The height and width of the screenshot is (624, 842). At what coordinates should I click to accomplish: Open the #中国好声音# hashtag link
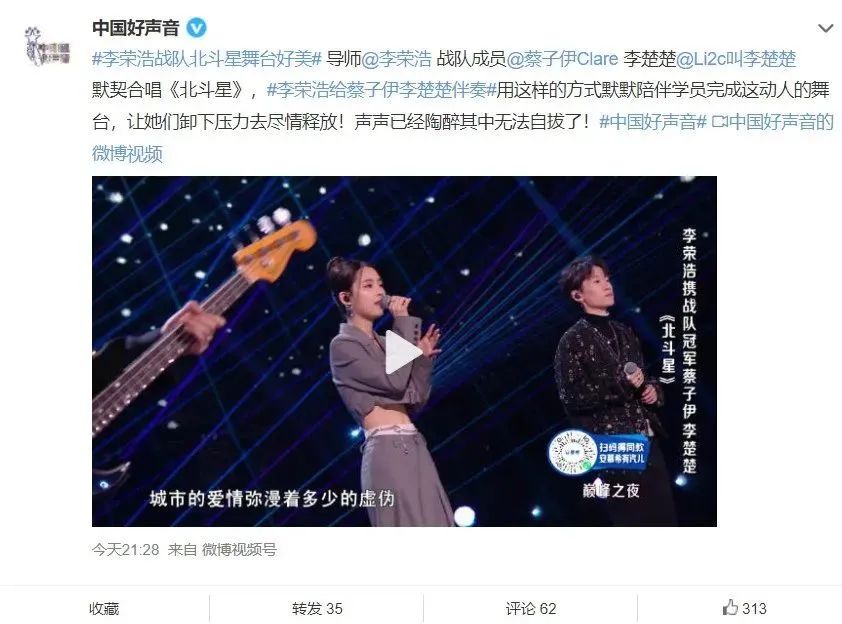pyautogui.click(x=653, y=122)
